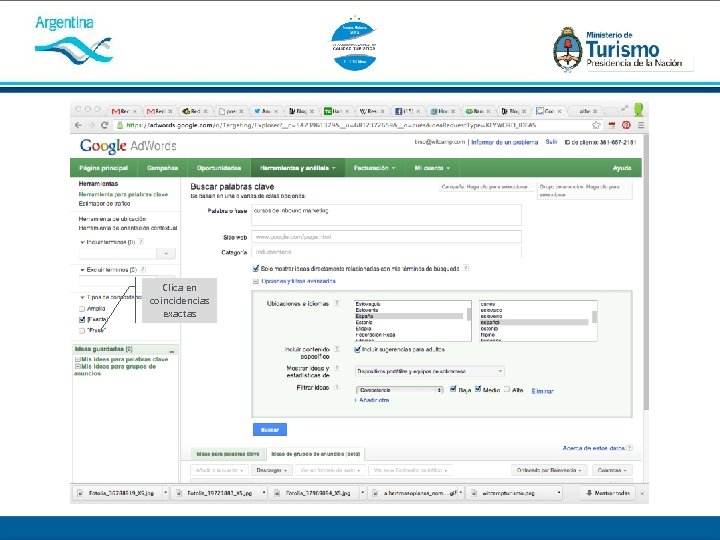Uncheck the Baja competition checkbox
The width and height of the screenshot is (720, 540).
click(453, 389)
